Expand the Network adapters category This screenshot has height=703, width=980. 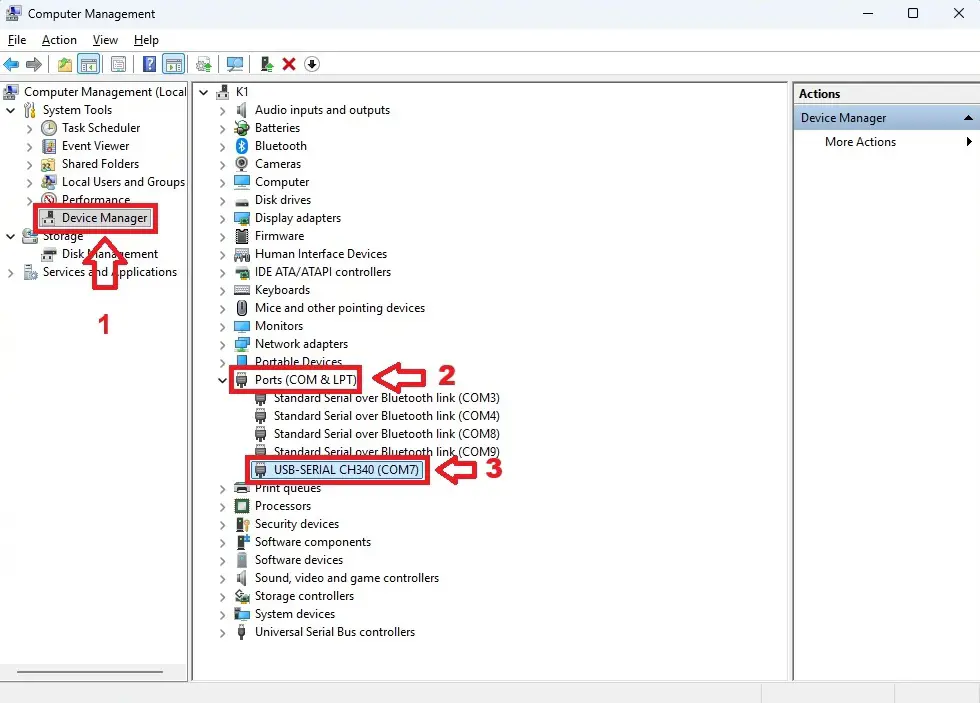click(x=222, y=343)
